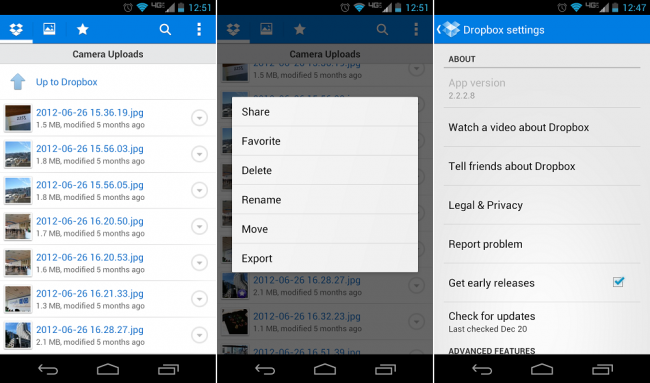Open the Favorites star tab in left screen
This screenshot has height=383, width=650.
click(82, 29)
